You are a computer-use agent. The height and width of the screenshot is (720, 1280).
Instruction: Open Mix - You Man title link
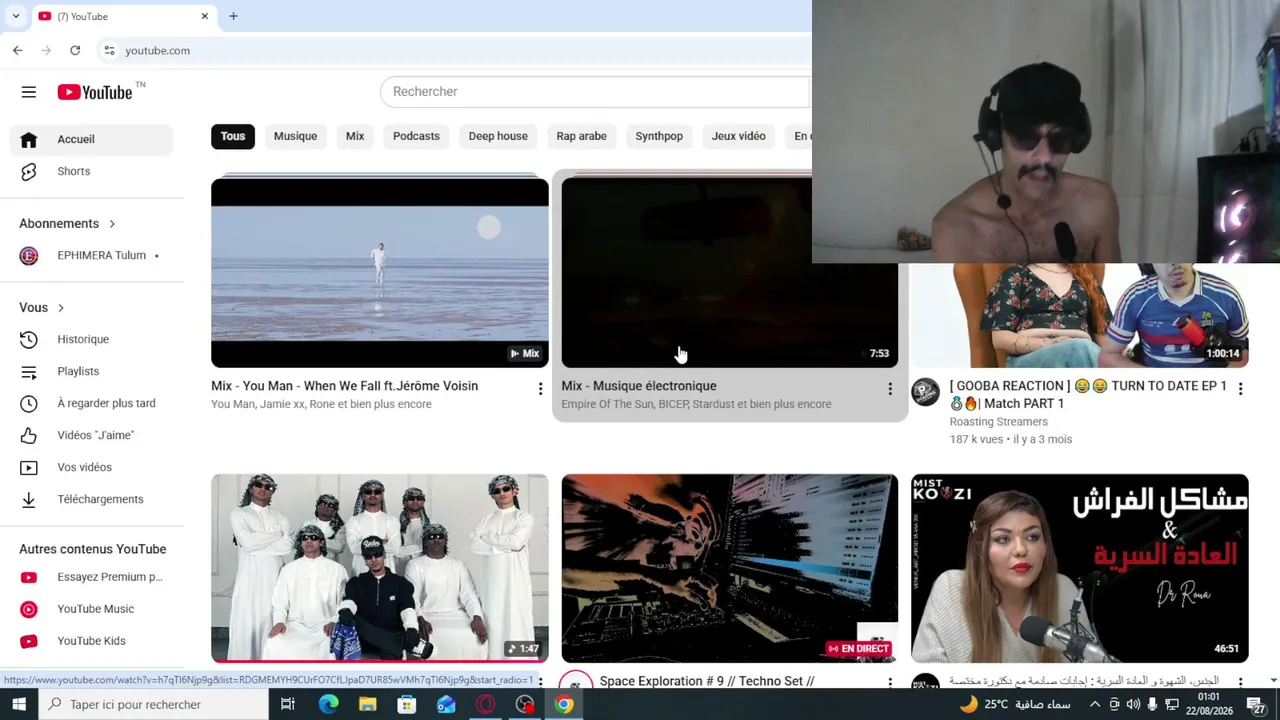[x=344, y=386]
